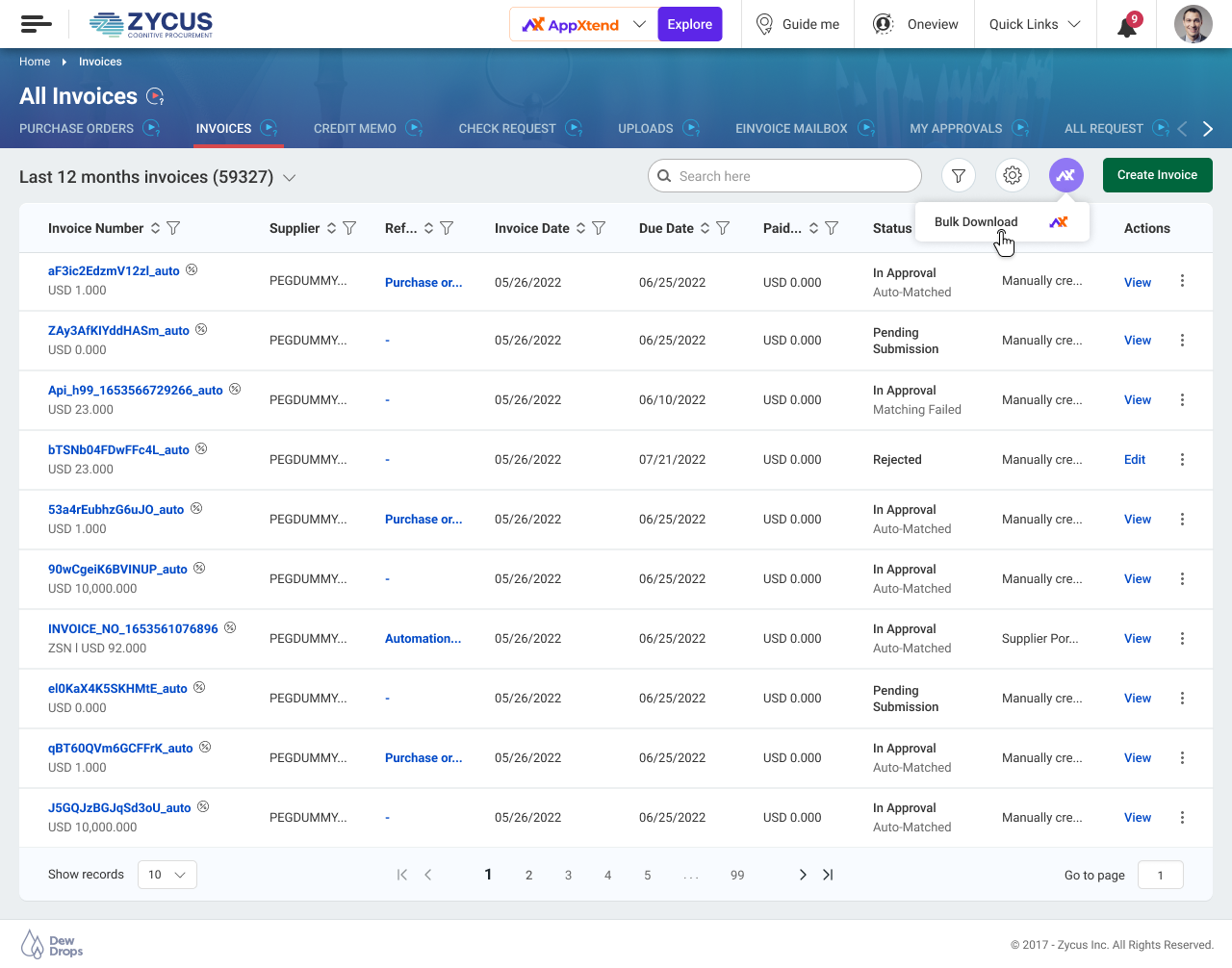Expand the AppXtend dropdown
The height and width of the screenshot is (968, 1232).
pyautogui.click(x=639, y=25)
